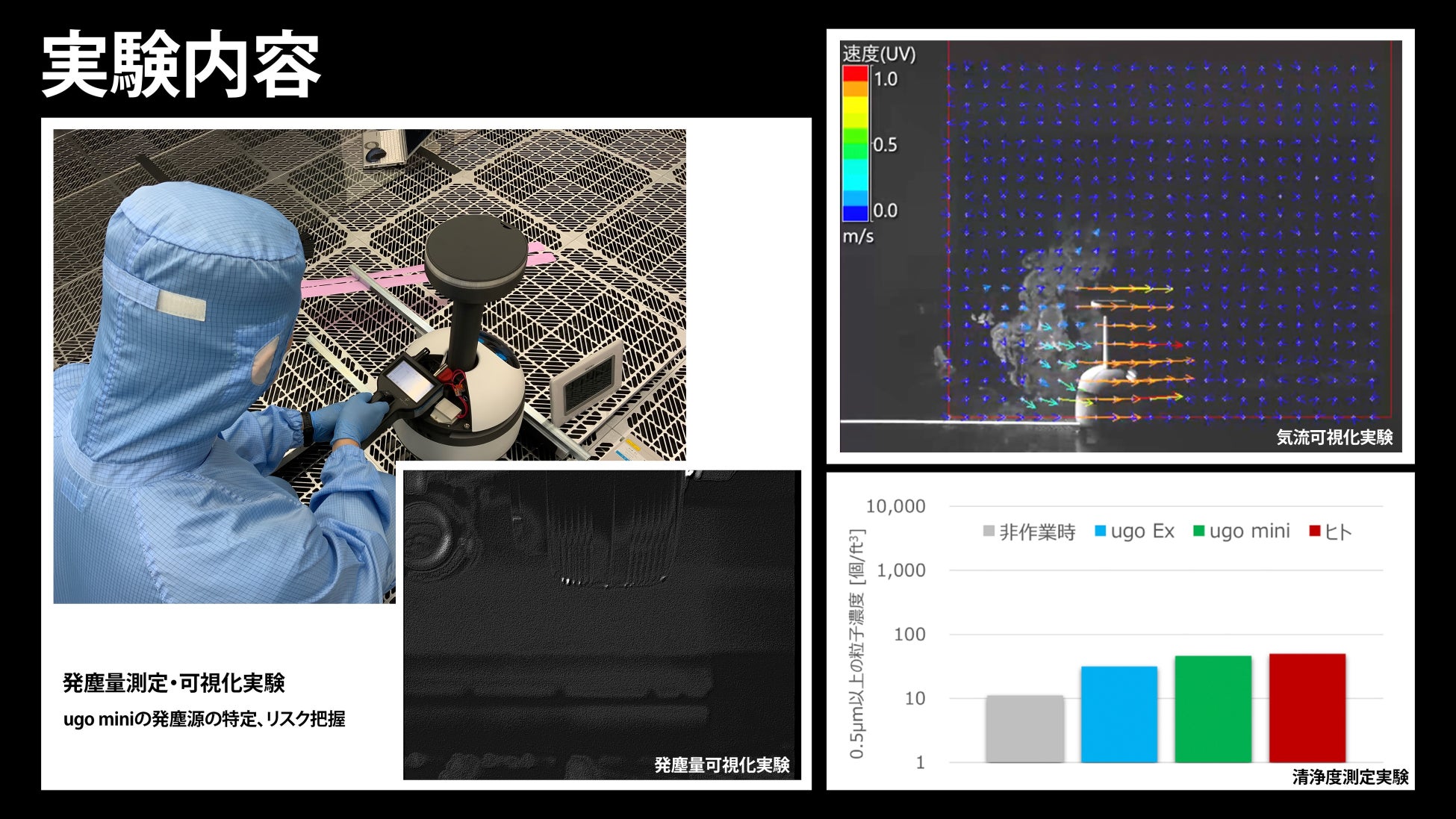Click the blue ugo Ex legend marker
Image resolution: width=1456 pixels, height=819 pixels.
tap(1100, 532)
